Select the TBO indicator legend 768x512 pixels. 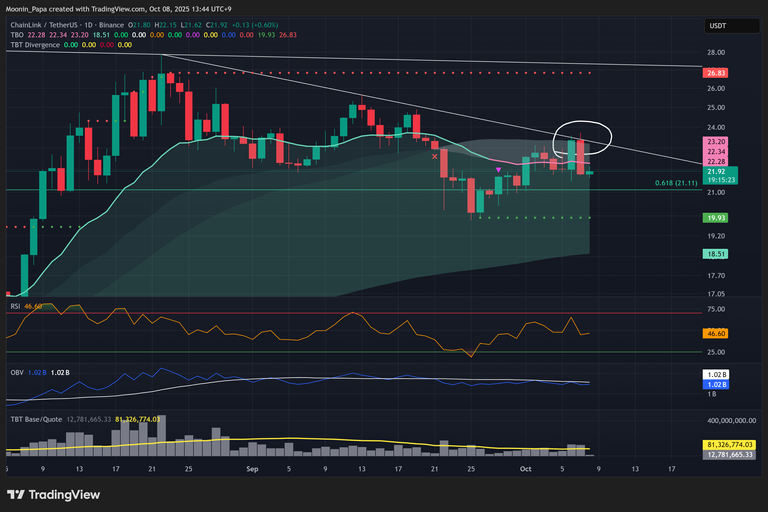pos(14,34)
